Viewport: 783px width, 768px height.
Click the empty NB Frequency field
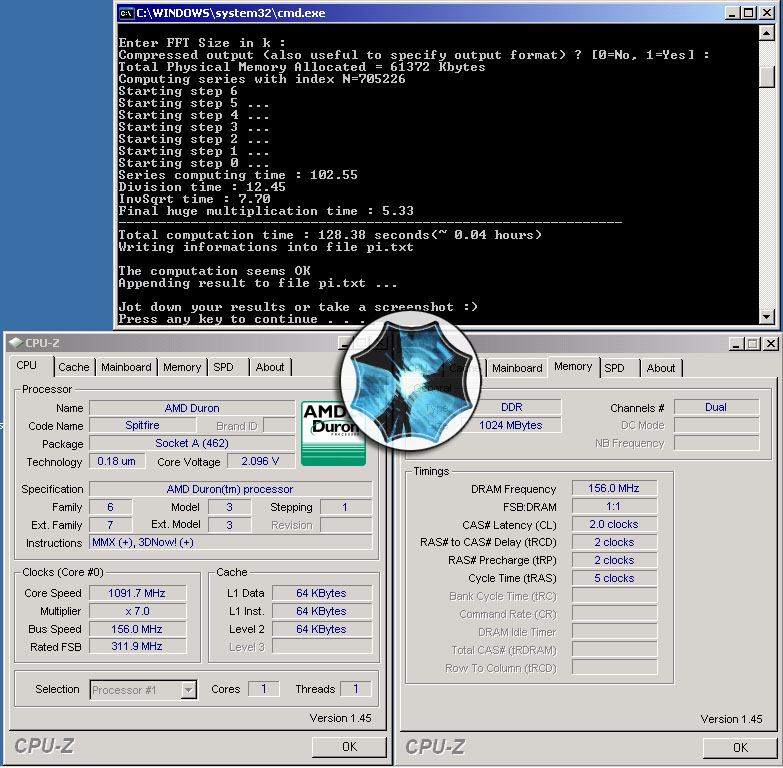pos(716,443)
